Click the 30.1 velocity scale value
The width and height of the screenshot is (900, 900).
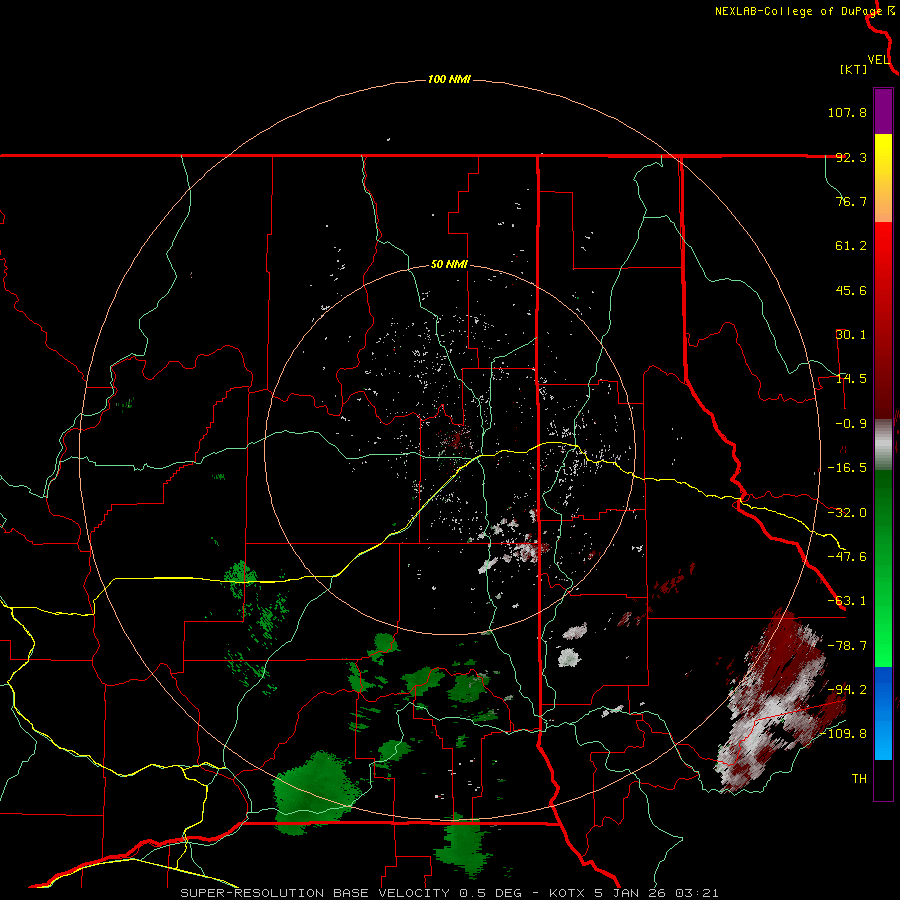[x=851, y=335]
